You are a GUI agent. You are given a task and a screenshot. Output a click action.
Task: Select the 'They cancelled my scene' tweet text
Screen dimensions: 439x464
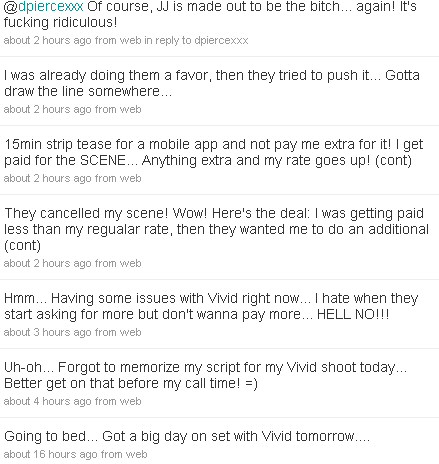pyautogui.click(x=216, y=229)
